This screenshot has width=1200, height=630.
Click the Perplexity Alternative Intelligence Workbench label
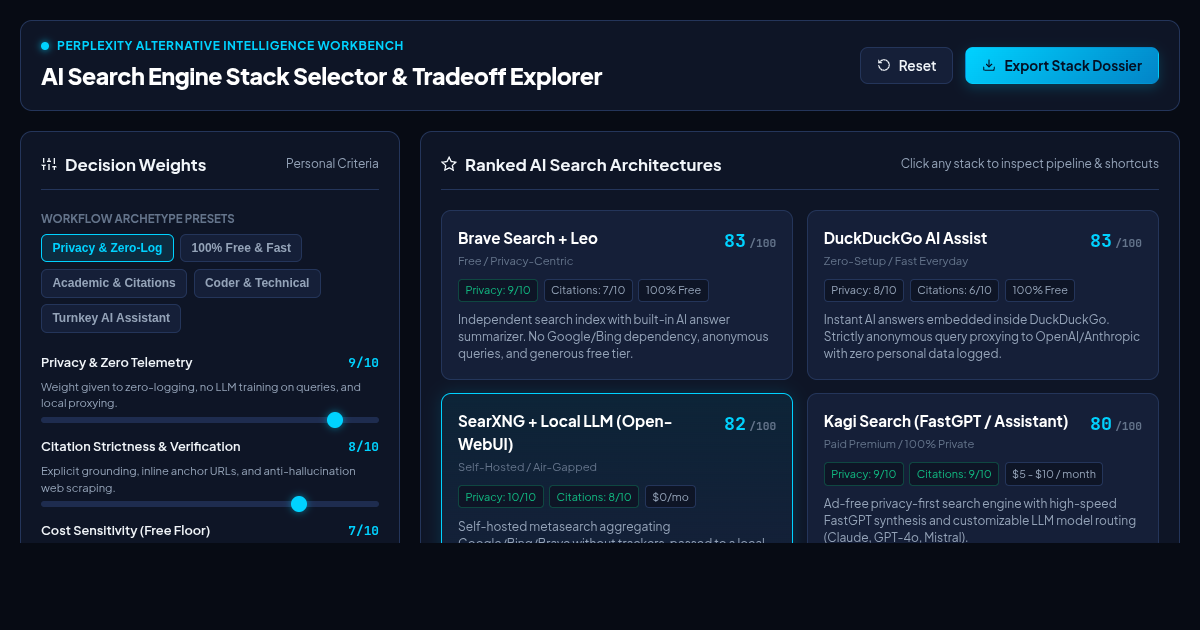click(x=230, y=46)
